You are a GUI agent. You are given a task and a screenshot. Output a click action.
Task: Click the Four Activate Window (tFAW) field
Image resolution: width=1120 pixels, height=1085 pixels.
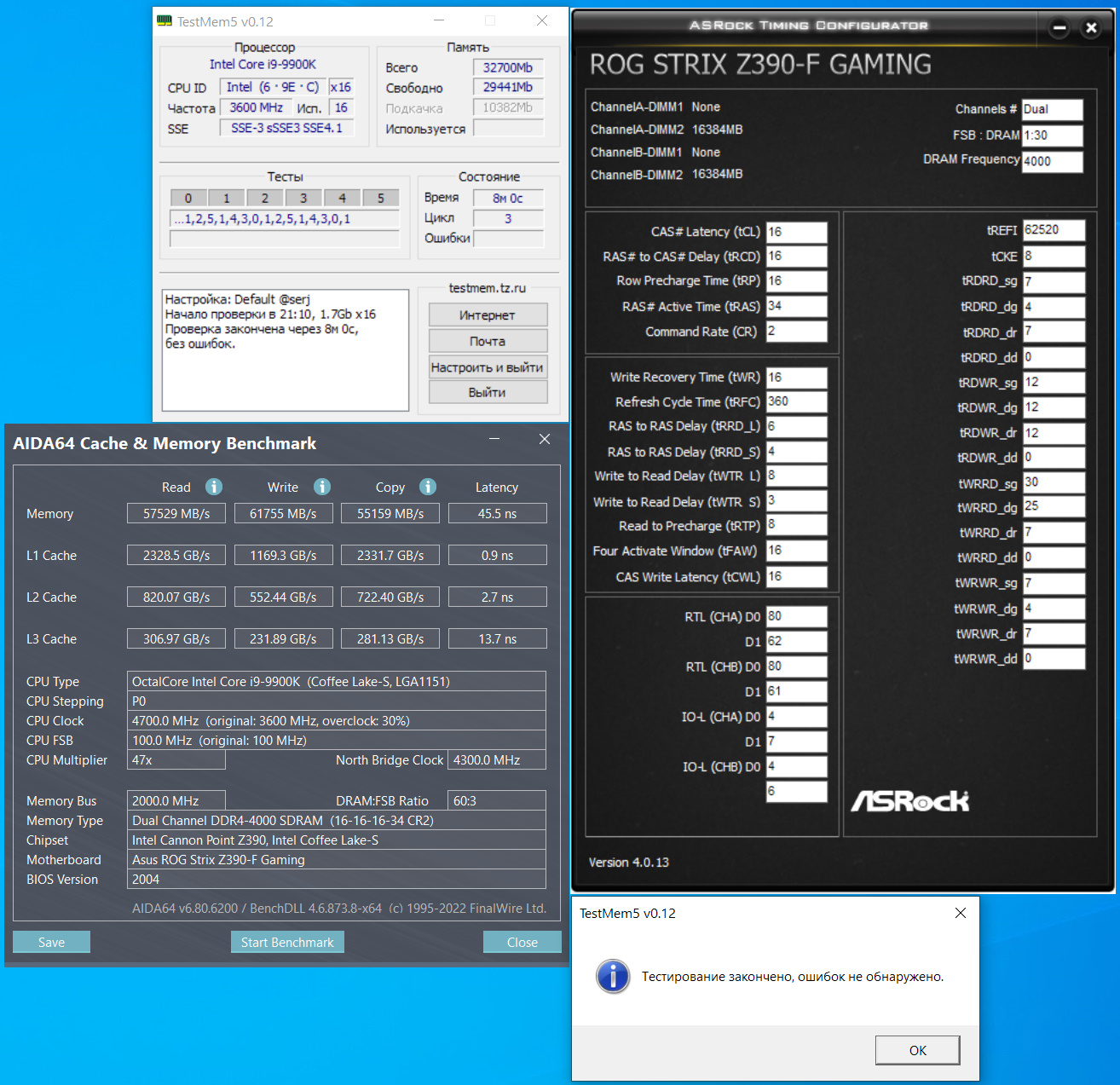[796, 551]
